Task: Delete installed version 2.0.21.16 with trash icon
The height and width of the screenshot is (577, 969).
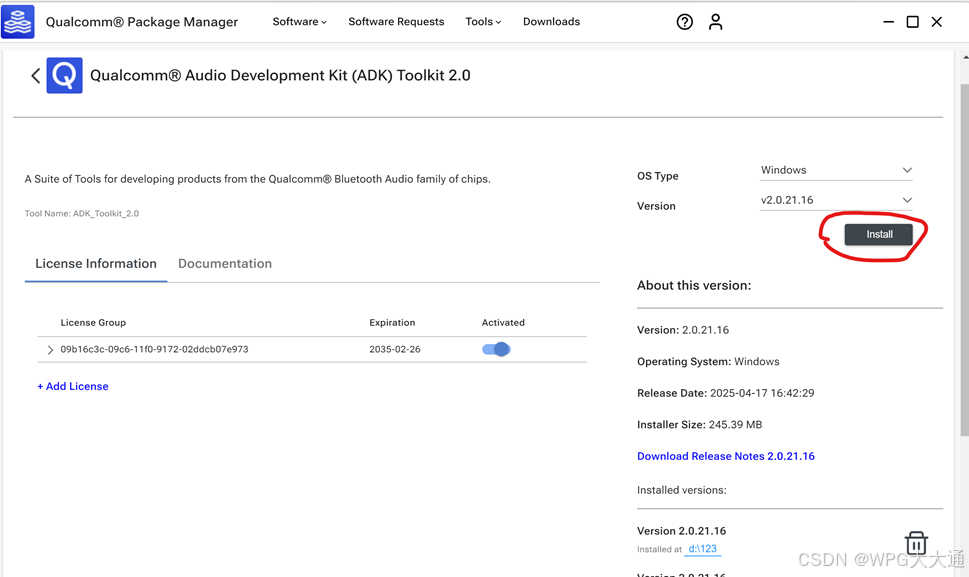Action: (x=916, y=543)
